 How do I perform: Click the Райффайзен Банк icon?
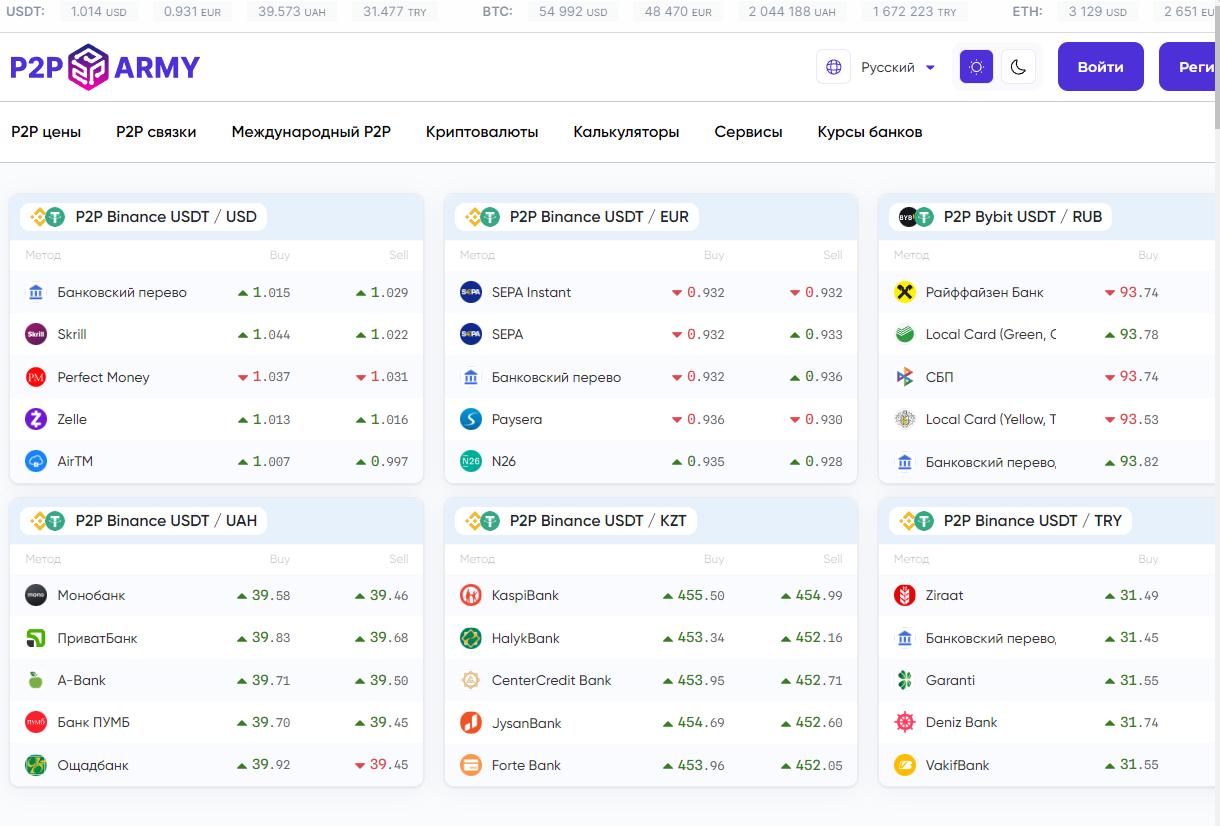tap(904, 292)
